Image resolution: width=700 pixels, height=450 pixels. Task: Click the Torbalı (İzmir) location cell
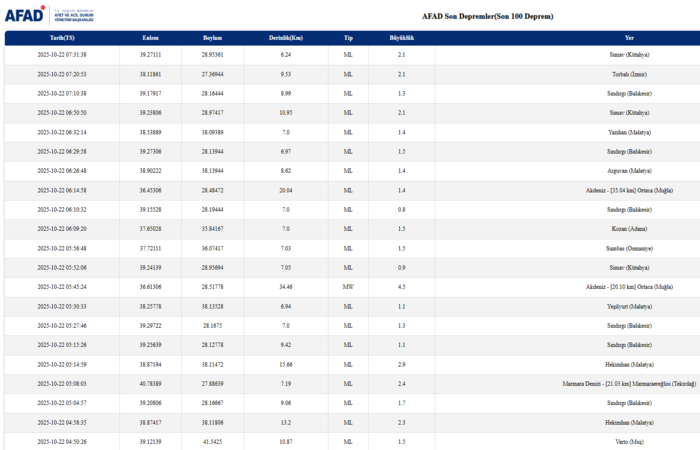(630, 74)
